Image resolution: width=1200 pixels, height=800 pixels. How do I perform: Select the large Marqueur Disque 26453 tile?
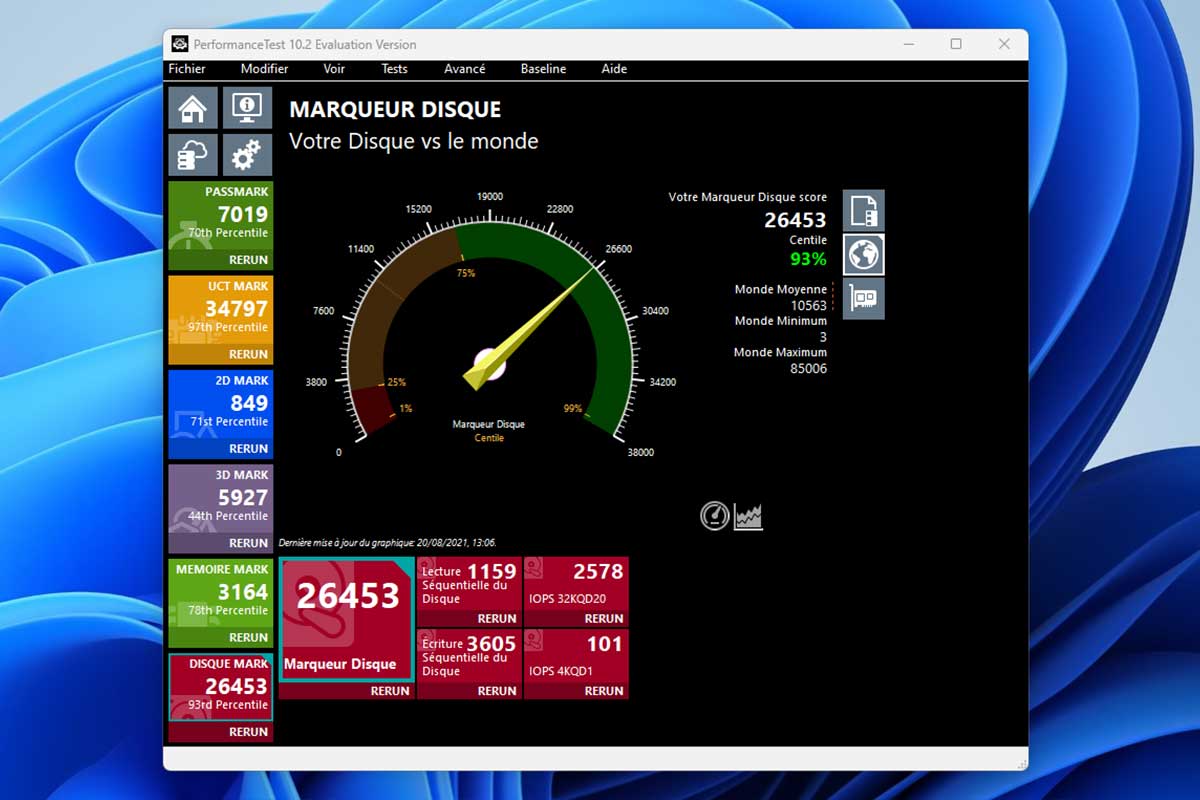click(x=347, y=619)
